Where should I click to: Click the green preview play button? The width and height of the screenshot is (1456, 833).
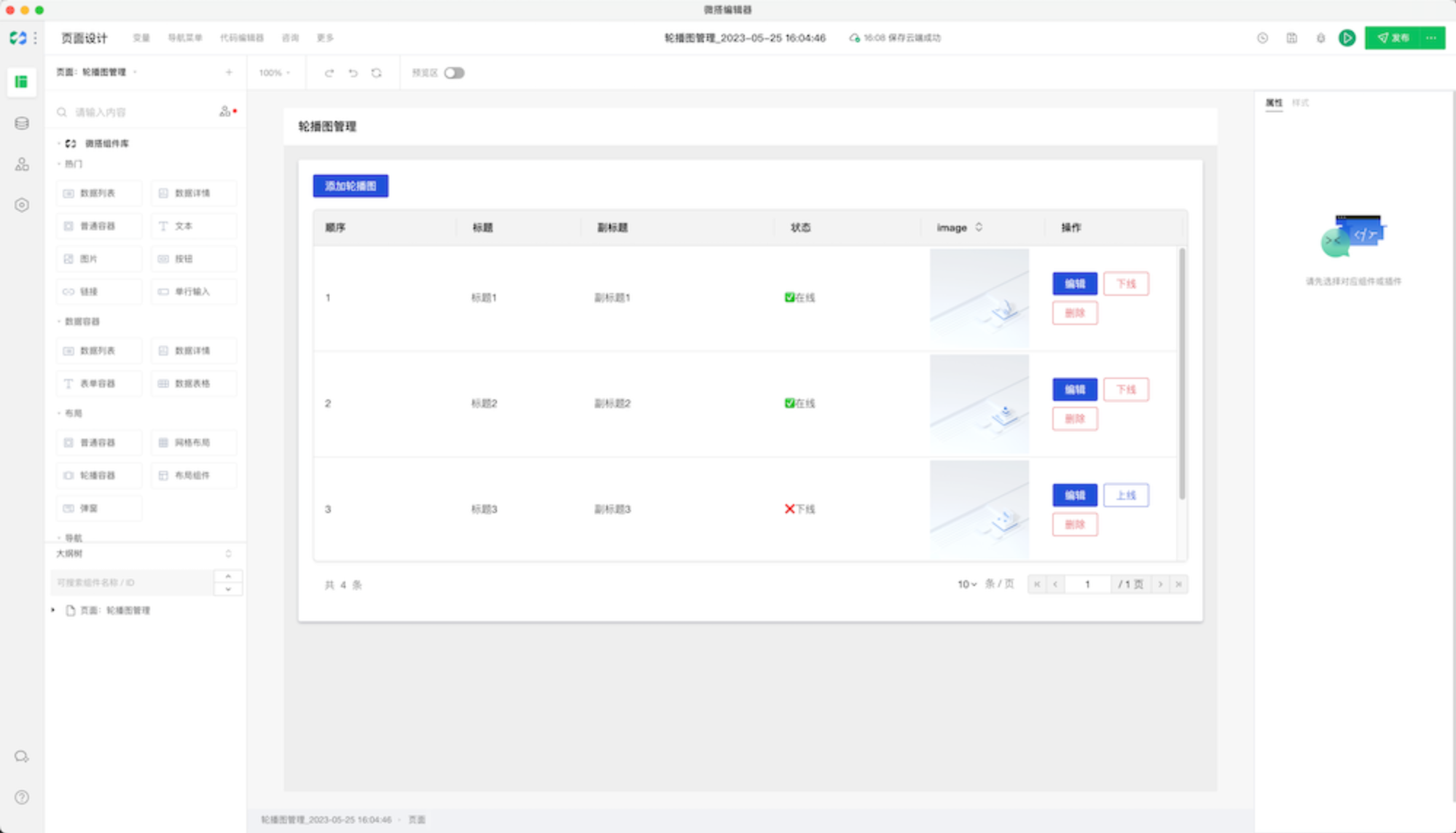coord(1347,38)
